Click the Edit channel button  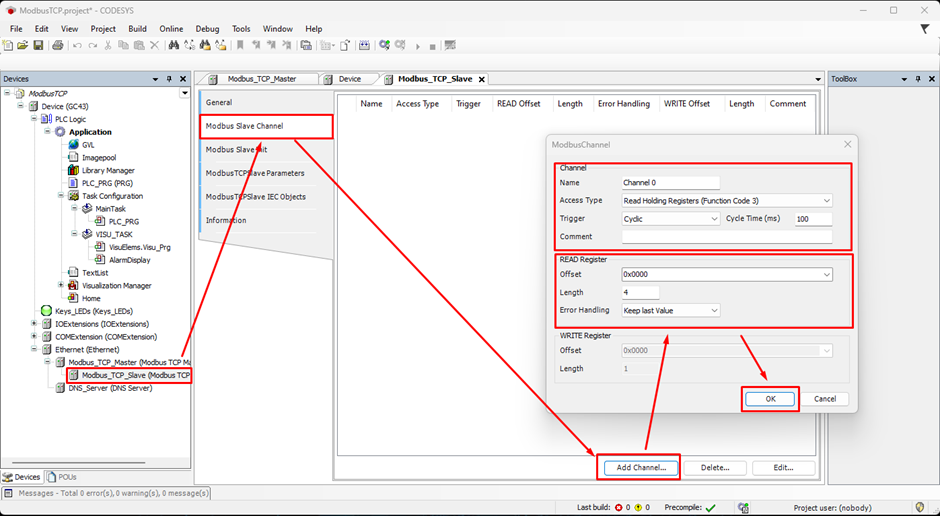[x=783, y=467]
